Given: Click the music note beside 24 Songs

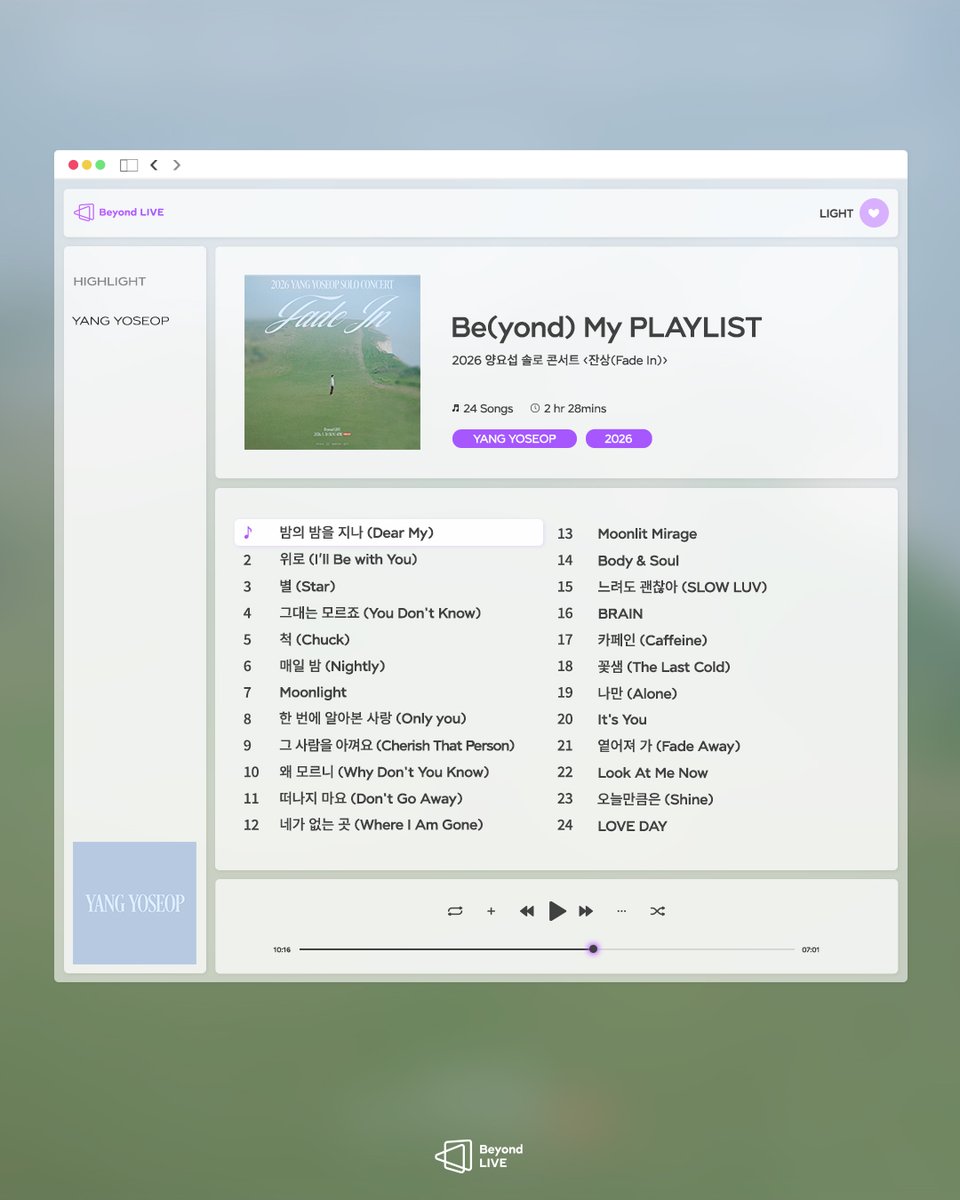Looking at the screenshot, I should click(456, 408).
